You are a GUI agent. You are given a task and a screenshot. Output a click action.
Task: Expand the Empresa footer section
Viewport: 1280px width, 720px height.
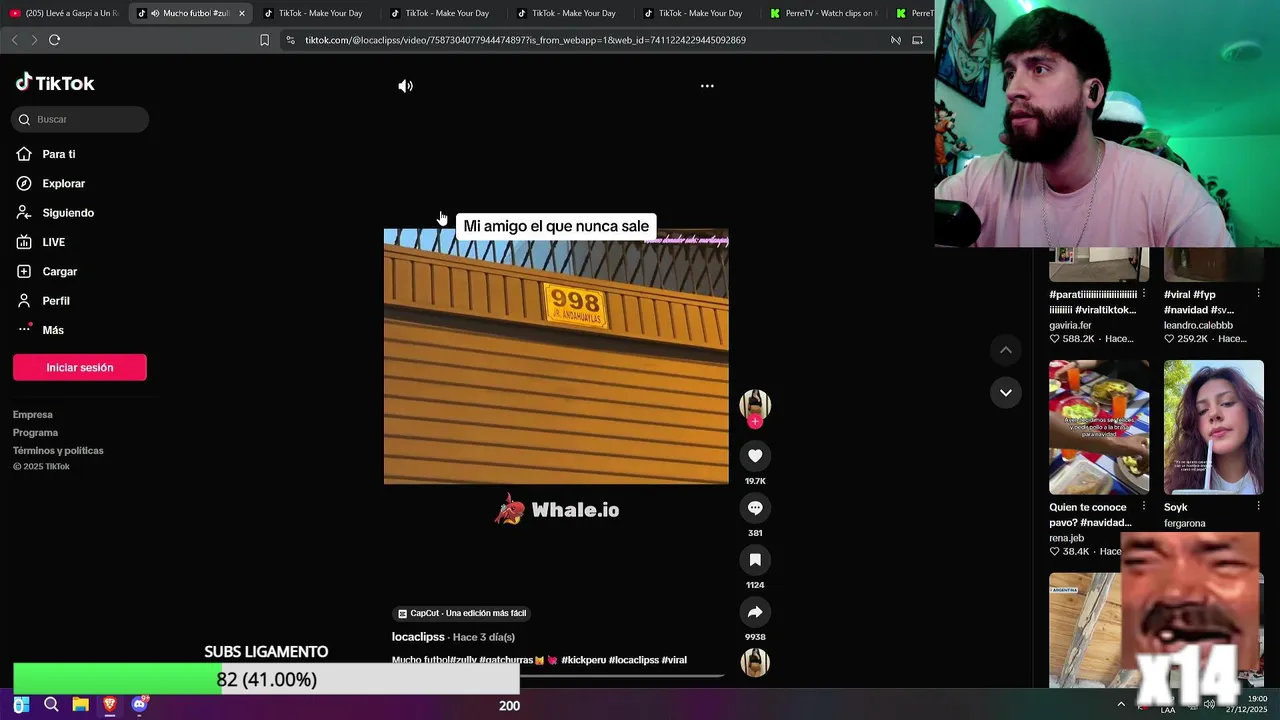tap(33, 415)
